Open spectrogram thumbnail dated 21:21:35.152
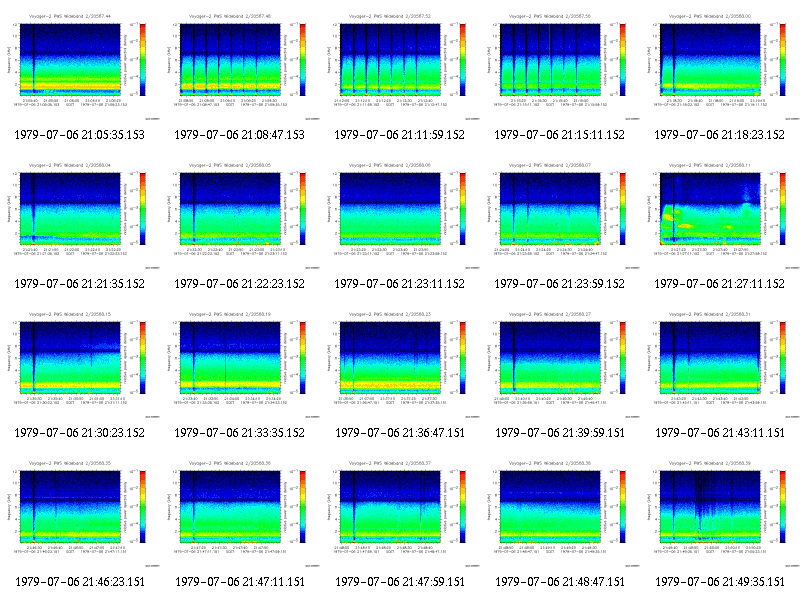 coord(80,216)
